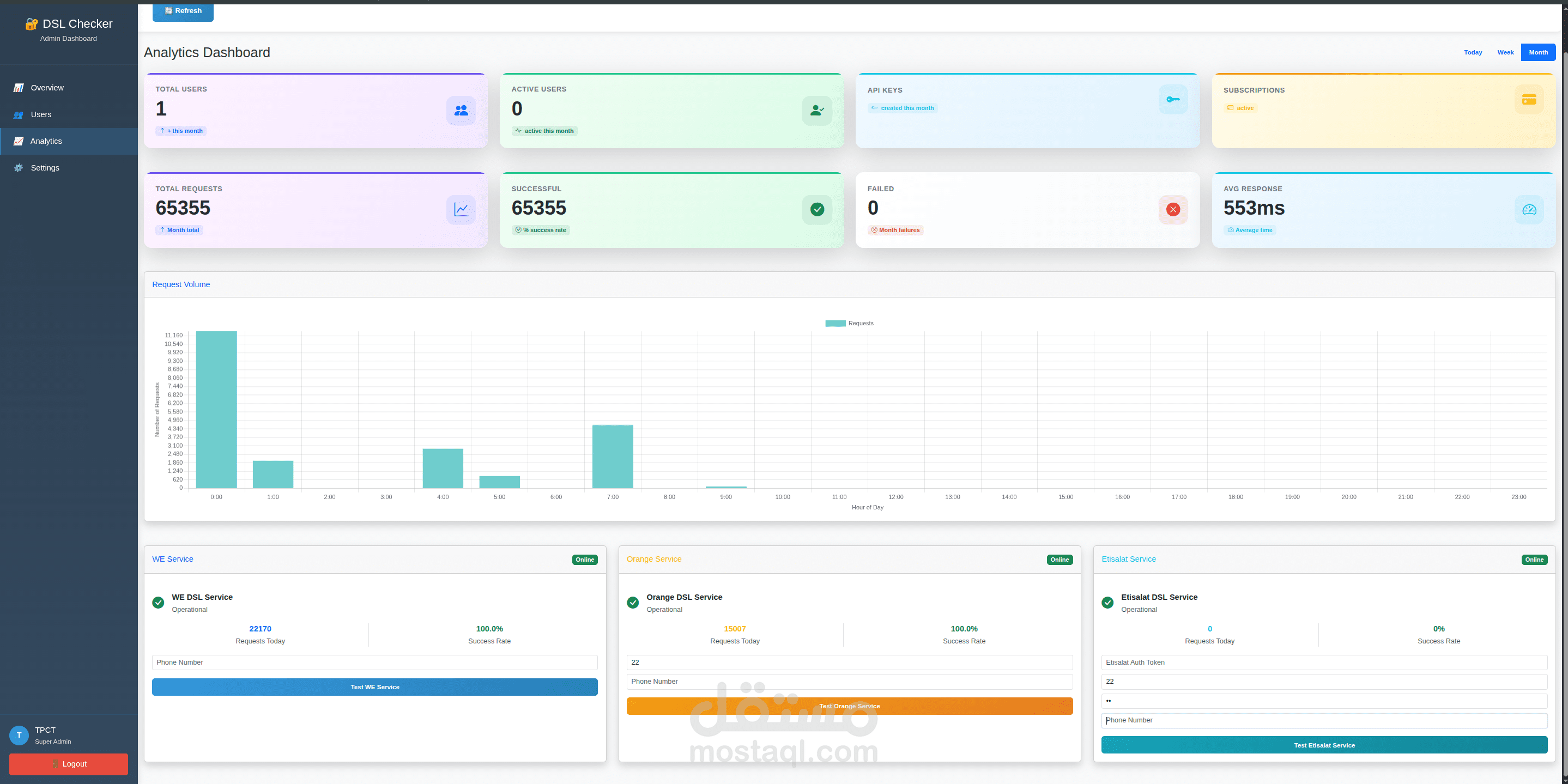The image size is (1568, 784).
Task: Click the Orange Service heading
Action: click(655, 559)
